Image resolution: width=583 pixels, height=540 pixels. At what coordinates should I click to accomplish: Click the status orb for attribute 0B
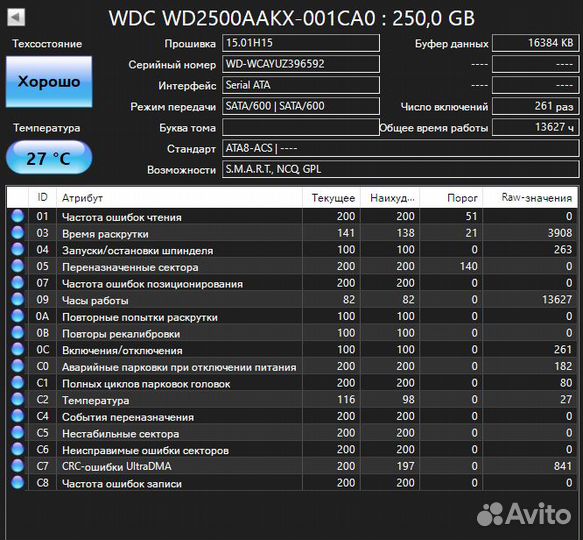point(17,332)
